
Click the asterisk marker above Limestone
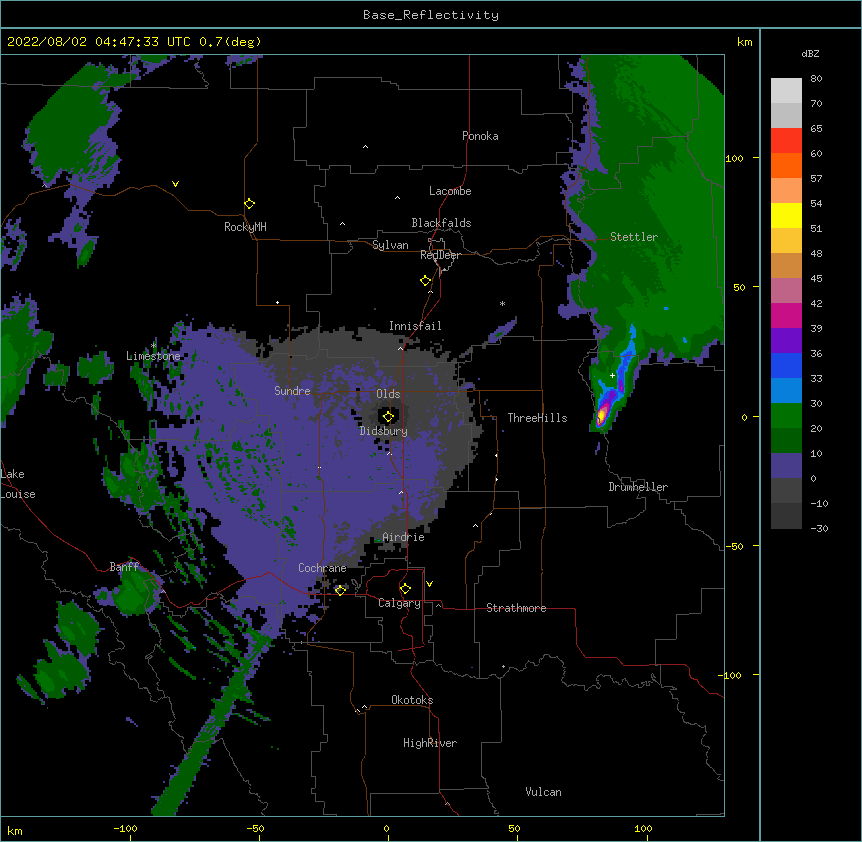153,346
